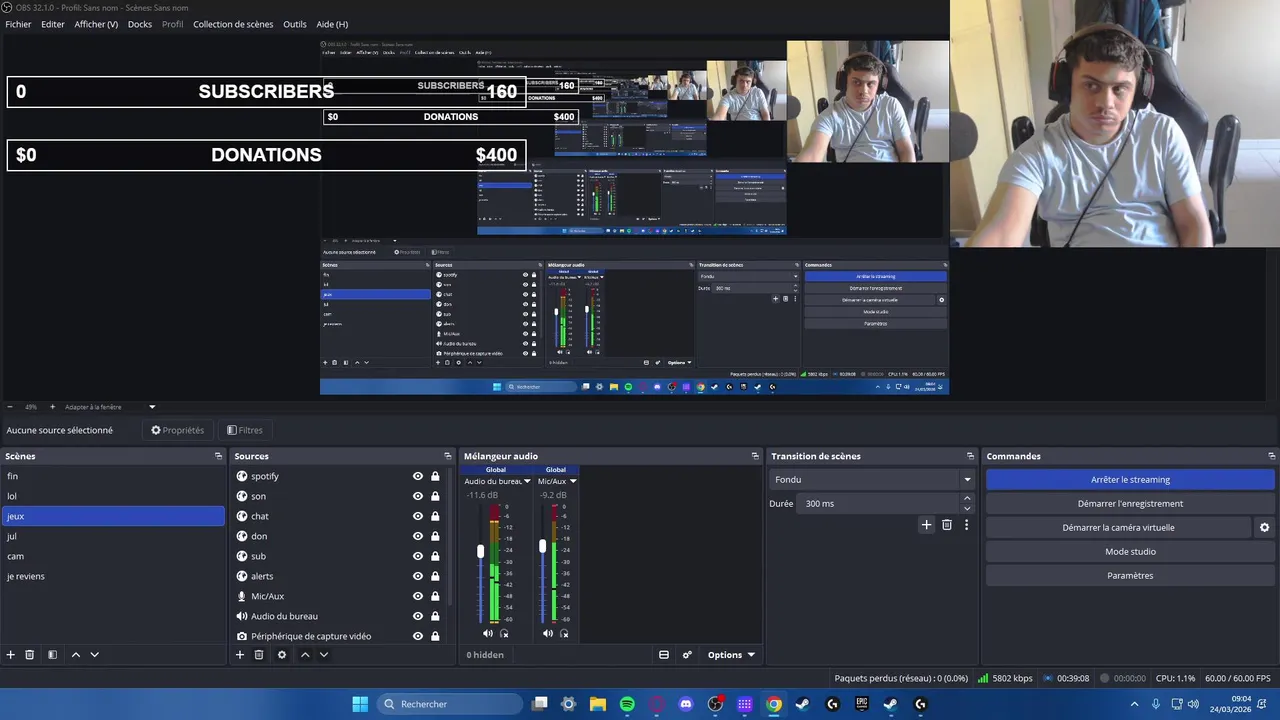Open the Editer menu
The height and width of the screenshot is (720, 1280).
click(x=53, y=24)
